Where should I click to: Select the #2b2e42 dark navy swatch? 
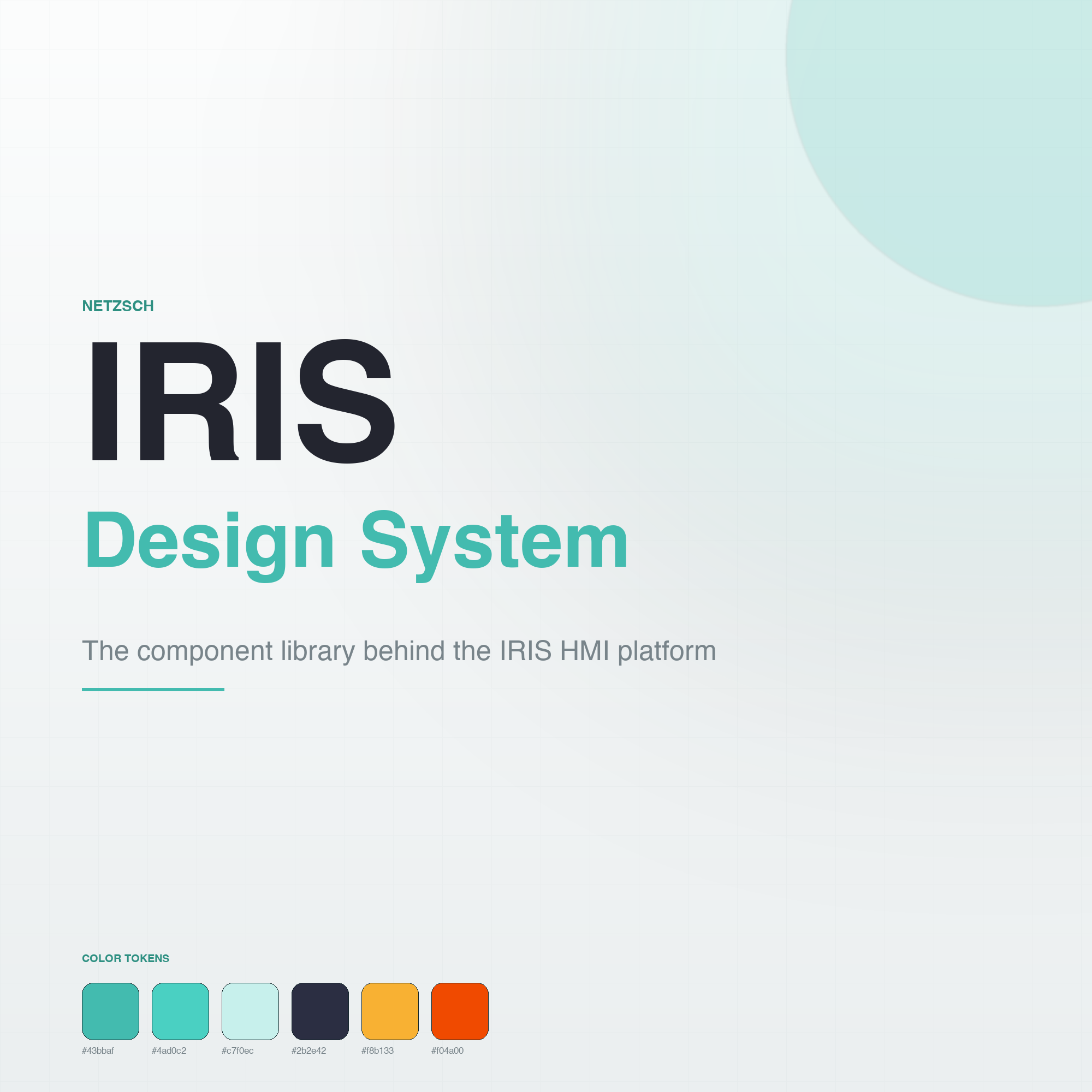[x=320, y=1011]
